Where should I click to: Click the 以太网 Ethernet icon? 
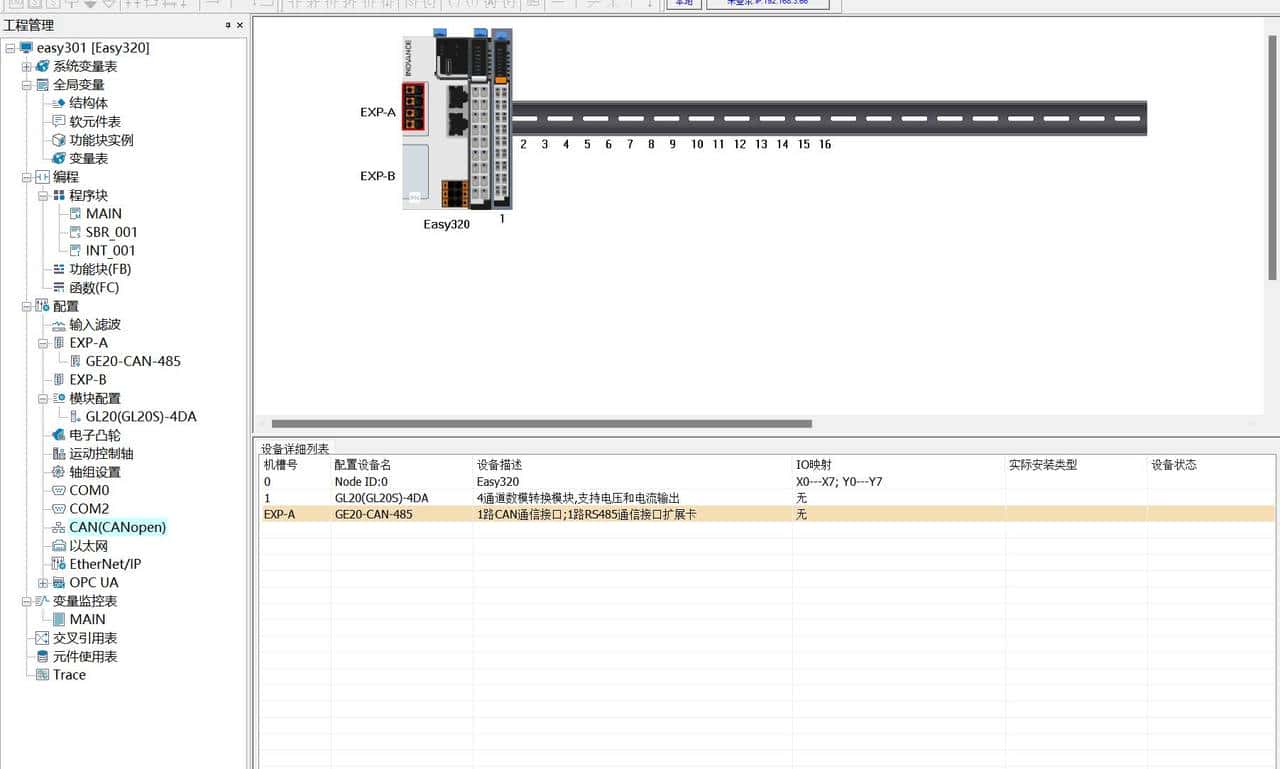pyautogui.click(x=59, y=546)
